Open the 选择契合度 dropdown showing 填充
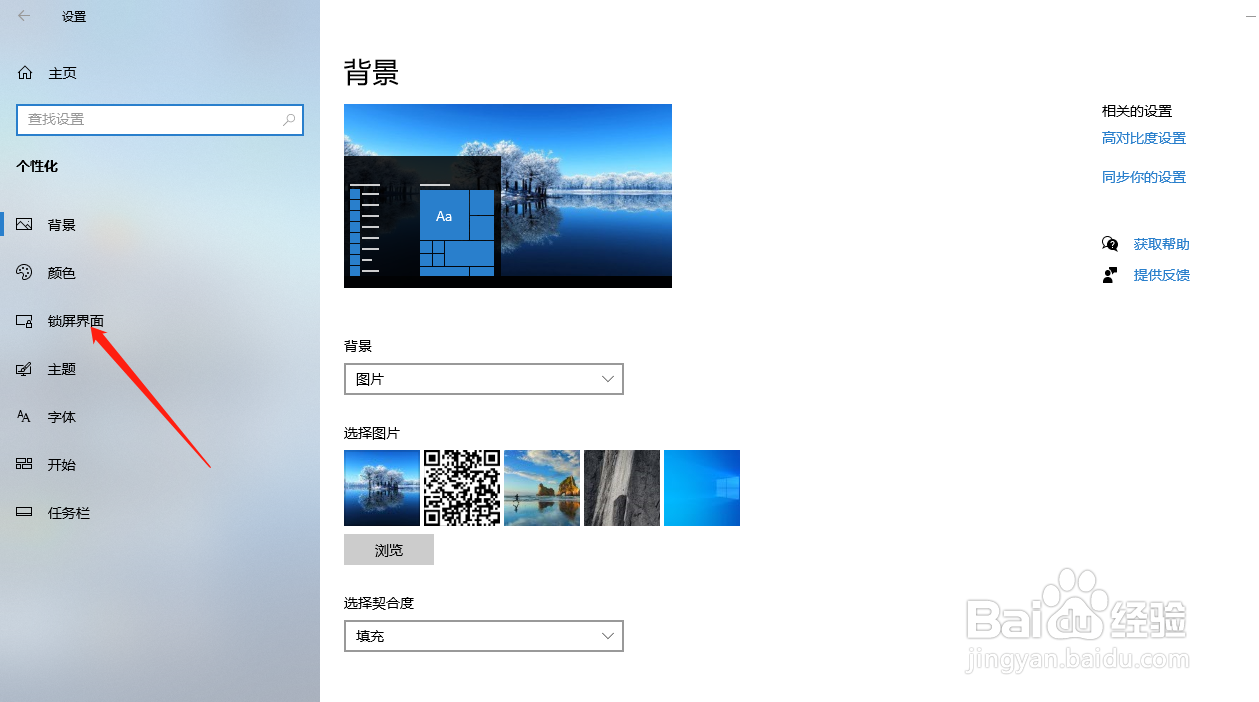Image resolution: width=1259 pixels, height=702 pixels. 484,636
